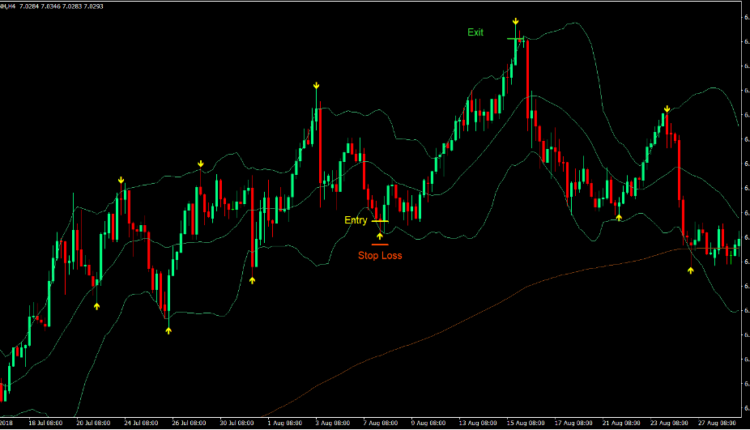Viewport: 750px width, 430px height.
Task: Click the yellow up arrow between Entry and Stop Loss
Action: (x=380, y=235)
